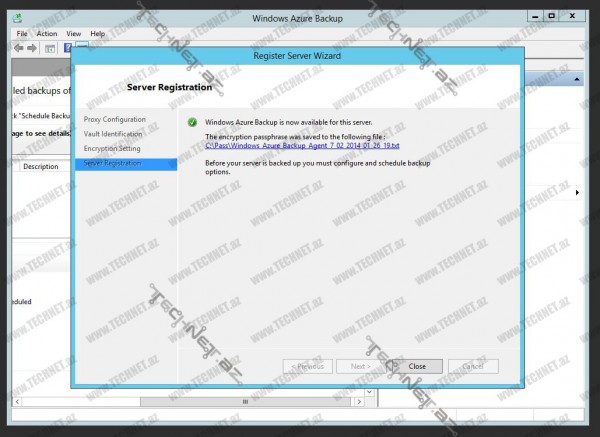This screenshot has width=600, height=437.
Task: Click the blue help icon in the toolbar
Action: 67,48
